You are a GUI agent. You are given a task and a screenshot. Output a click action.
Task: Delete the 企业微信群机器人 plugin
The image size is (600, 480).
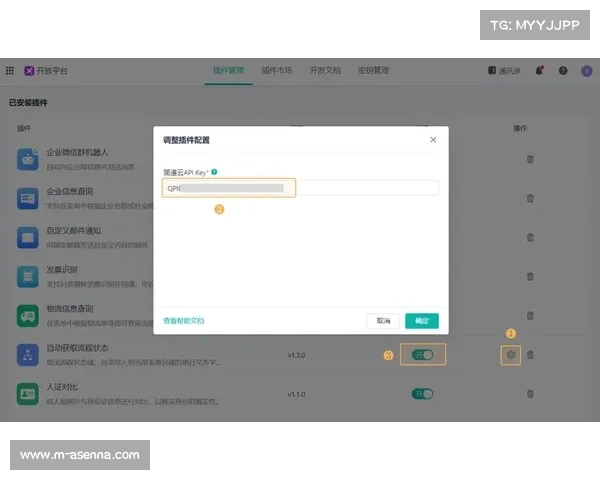(530, 159)
